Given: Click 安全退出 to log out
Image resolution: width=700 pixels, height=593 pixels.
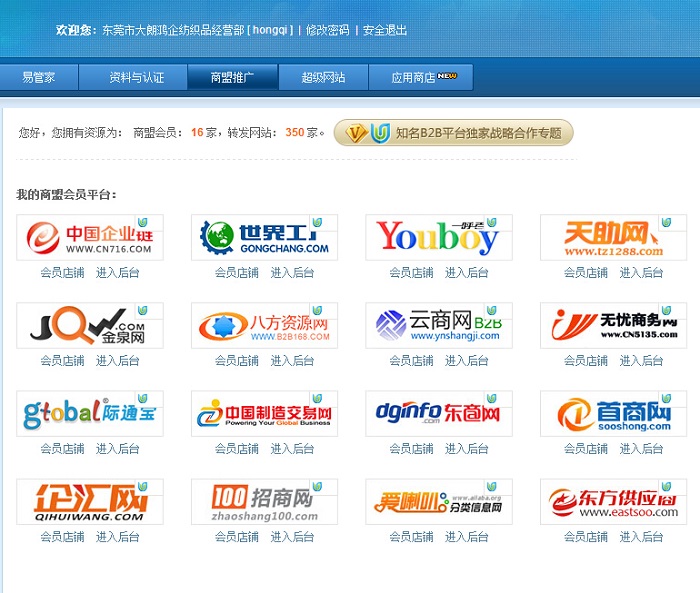Looking at the screenshot, I should coord(385,30).
